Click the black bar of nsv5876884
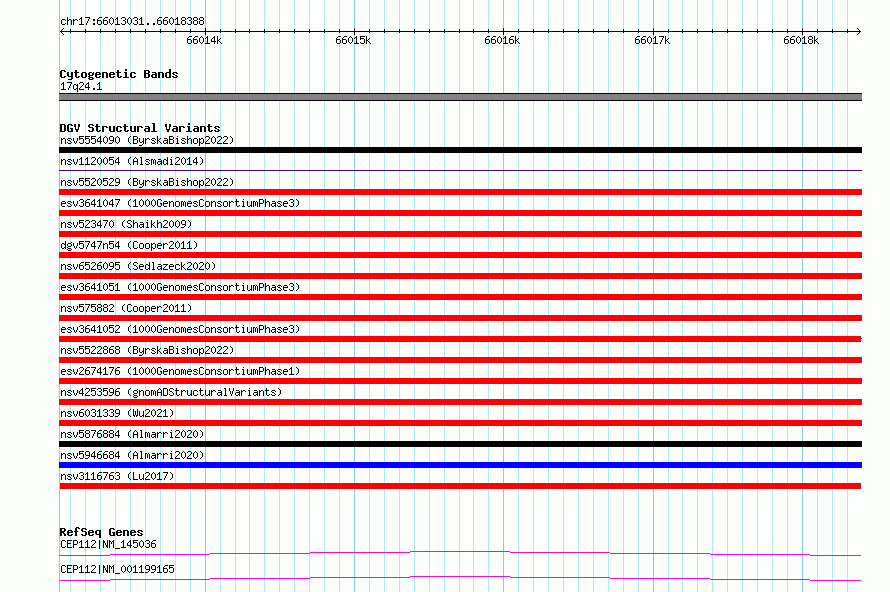This screenshot has width=890, height=592. [x=460, y=444]
